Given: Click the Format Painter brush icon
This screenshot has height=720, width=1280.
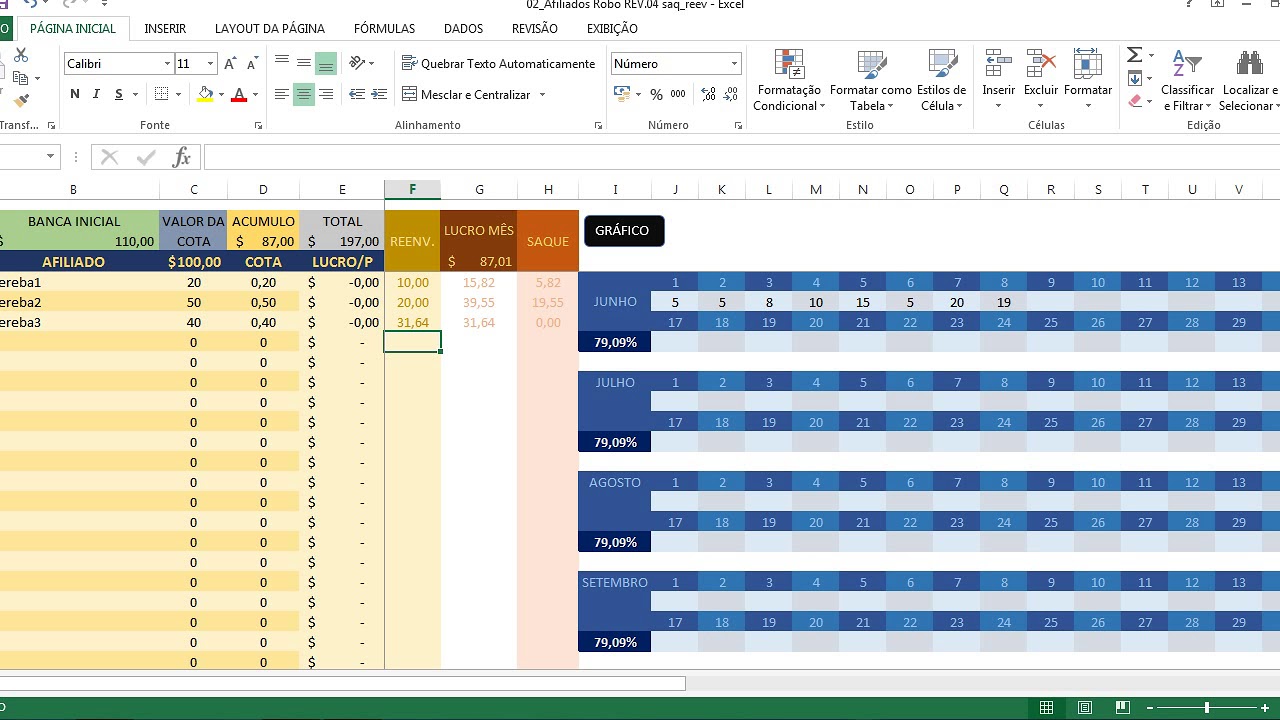Looking at the screenshot, I should pos(21,100).
